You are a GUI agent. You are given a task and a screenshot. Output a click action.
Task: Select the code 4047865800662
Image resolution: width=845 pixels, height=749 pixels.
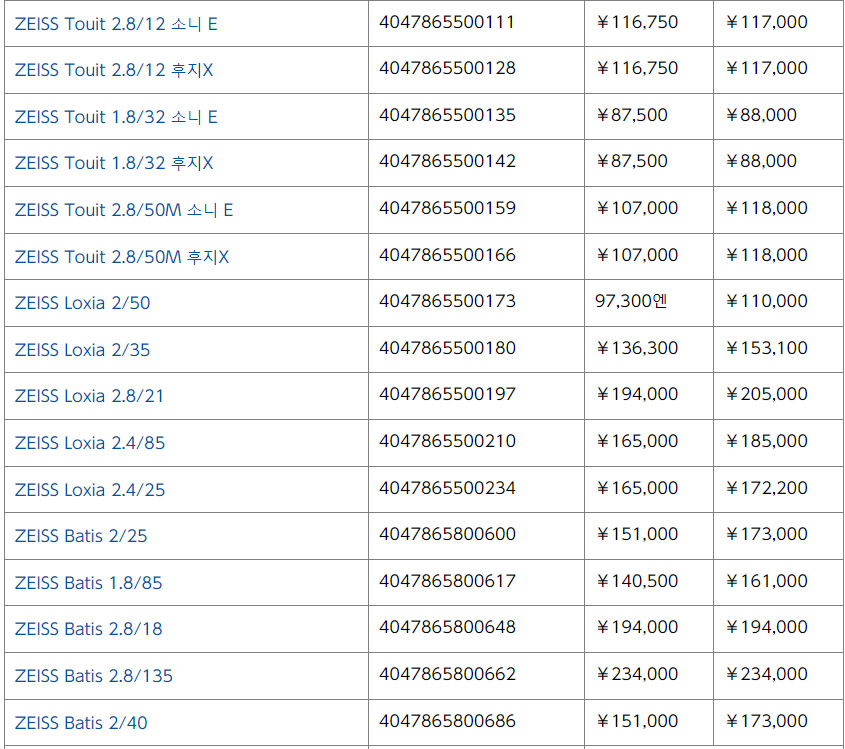447,674
